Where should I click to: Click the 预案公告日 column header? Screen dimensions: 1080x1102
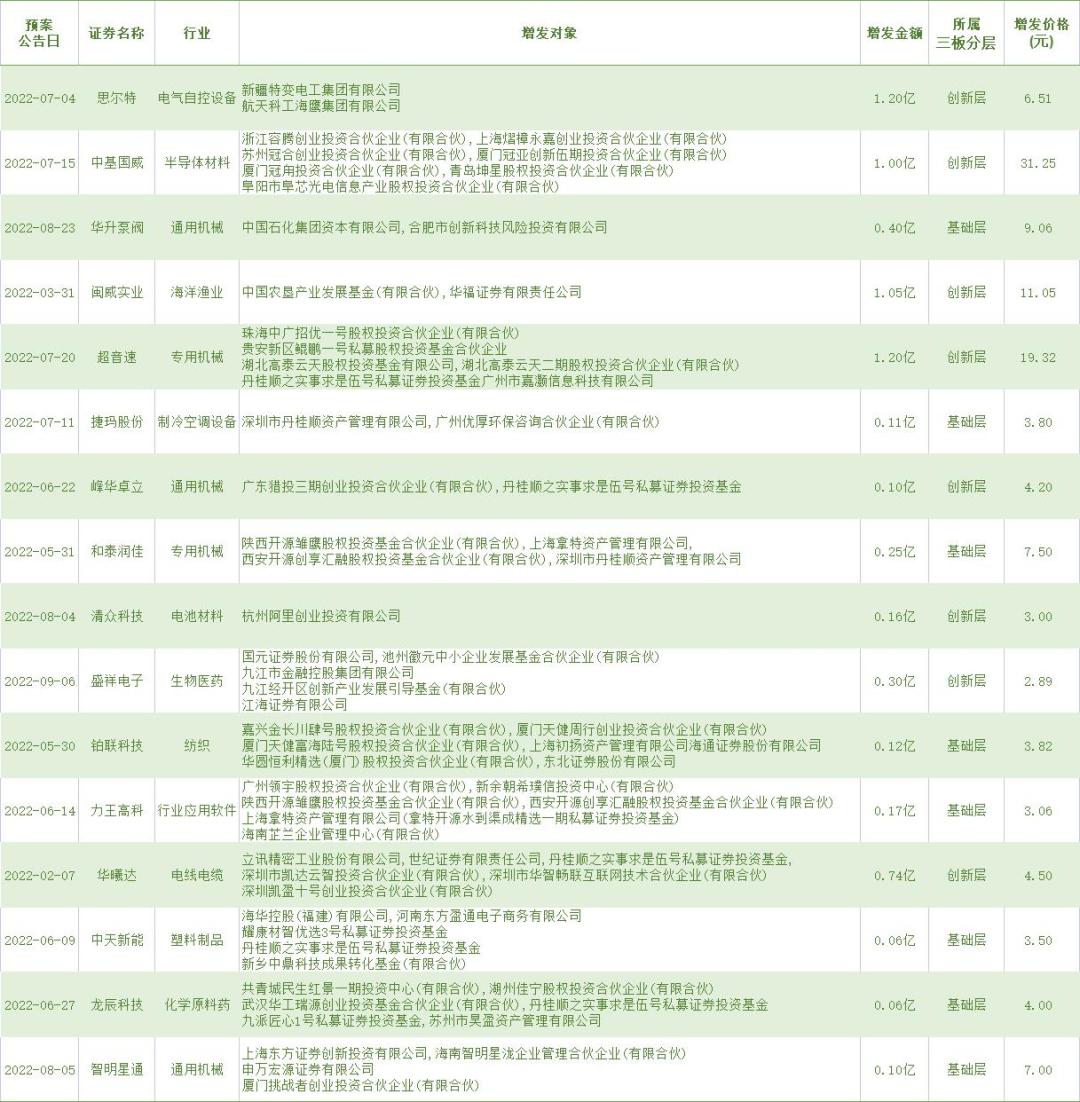[39, 32]
